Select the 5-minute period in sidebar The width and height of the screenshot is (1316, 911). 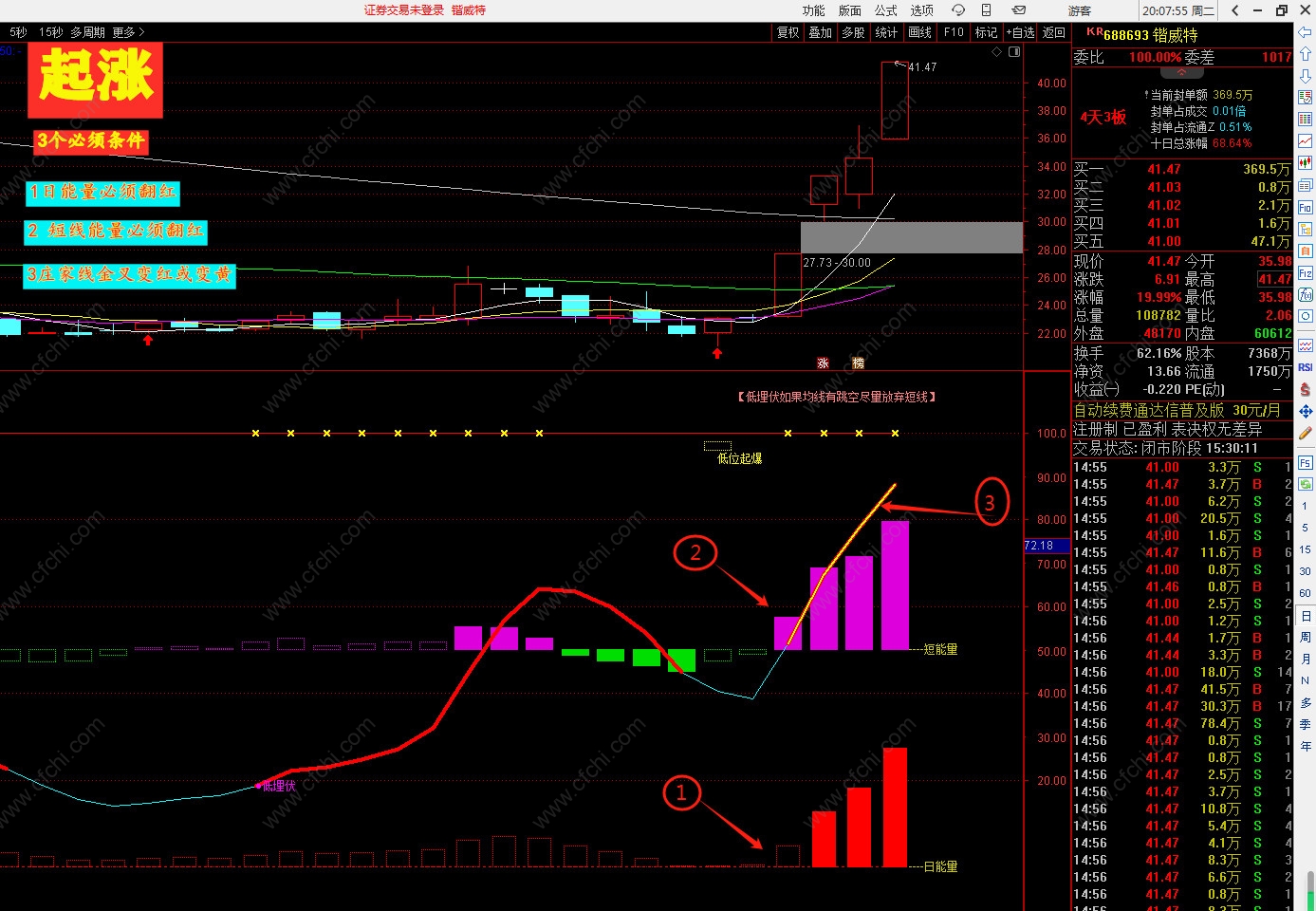click(x=1305, y=528)
